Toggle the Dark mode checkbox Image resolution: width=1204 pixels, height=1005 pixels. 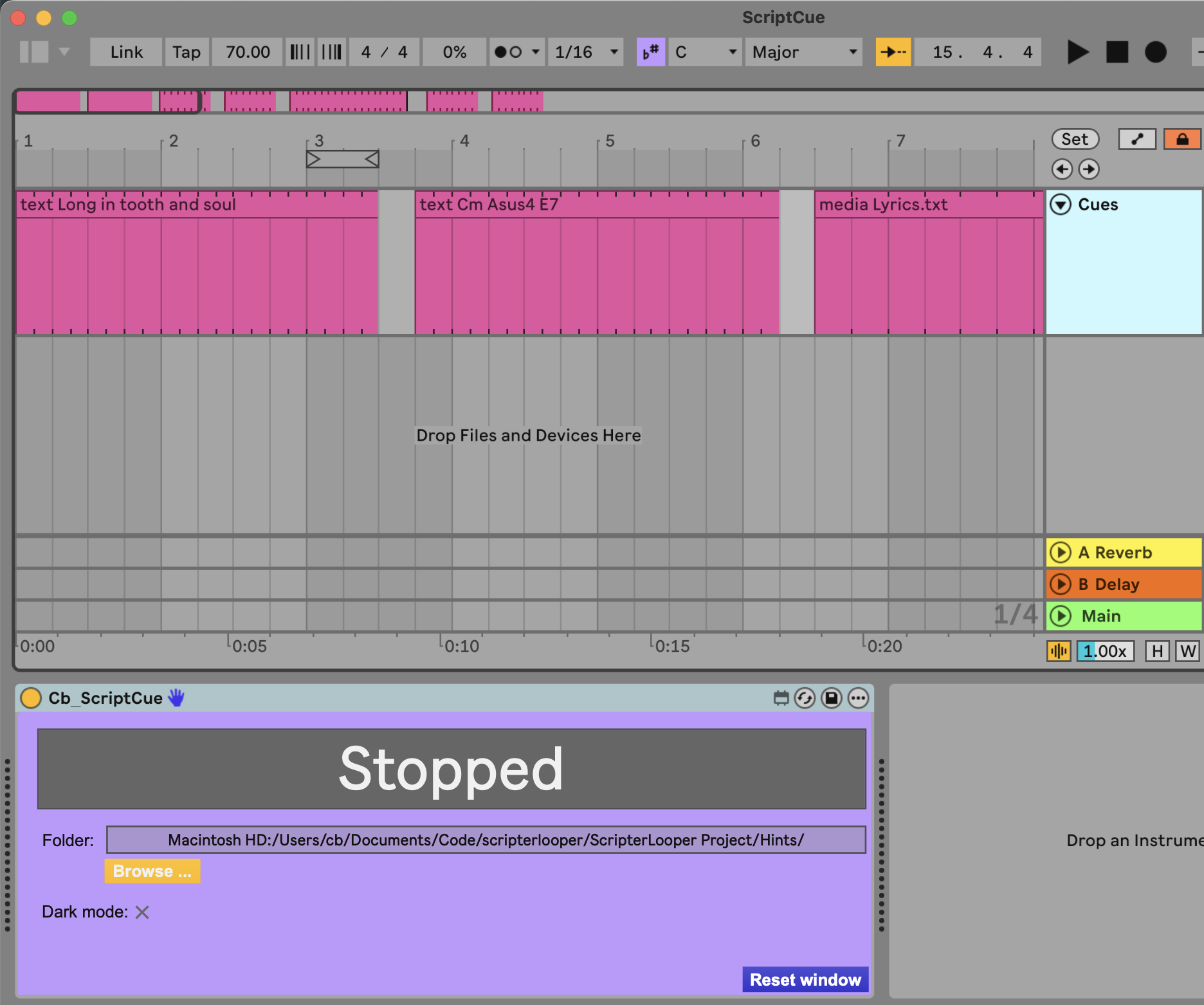142,912
